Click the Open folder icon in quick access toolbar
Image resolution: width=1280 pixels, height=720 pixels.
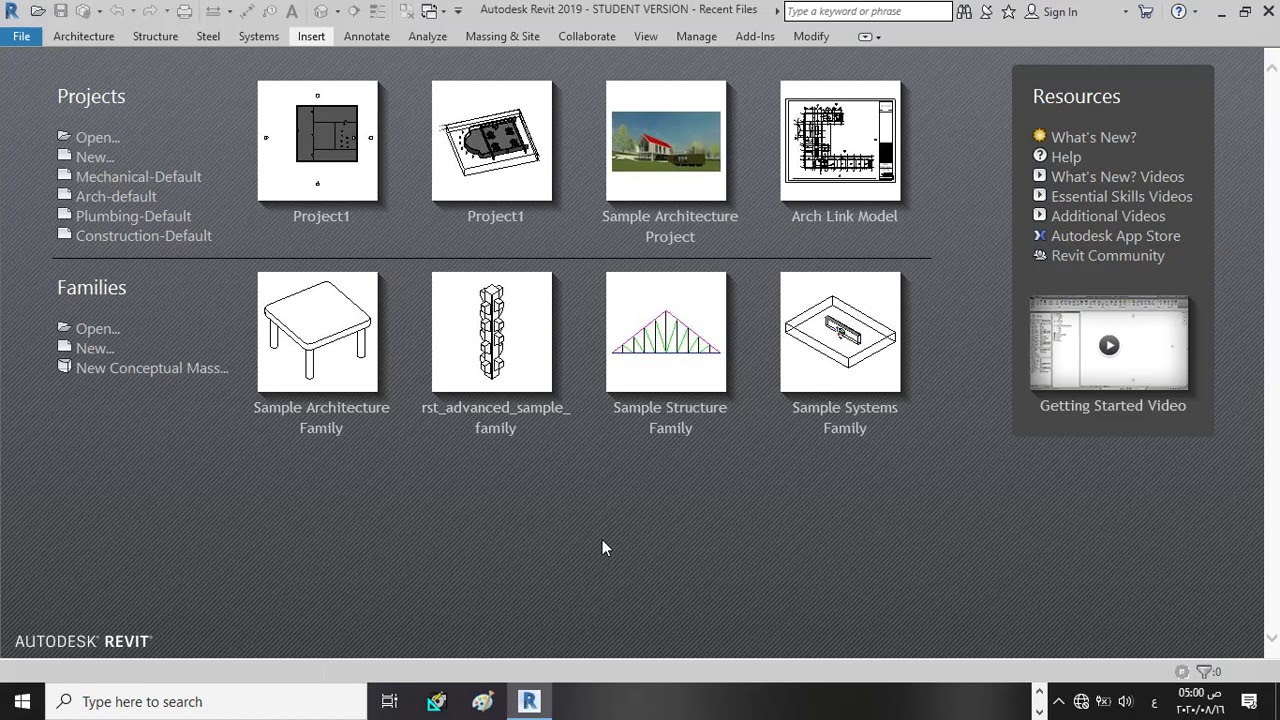click(x=38, y=11)
